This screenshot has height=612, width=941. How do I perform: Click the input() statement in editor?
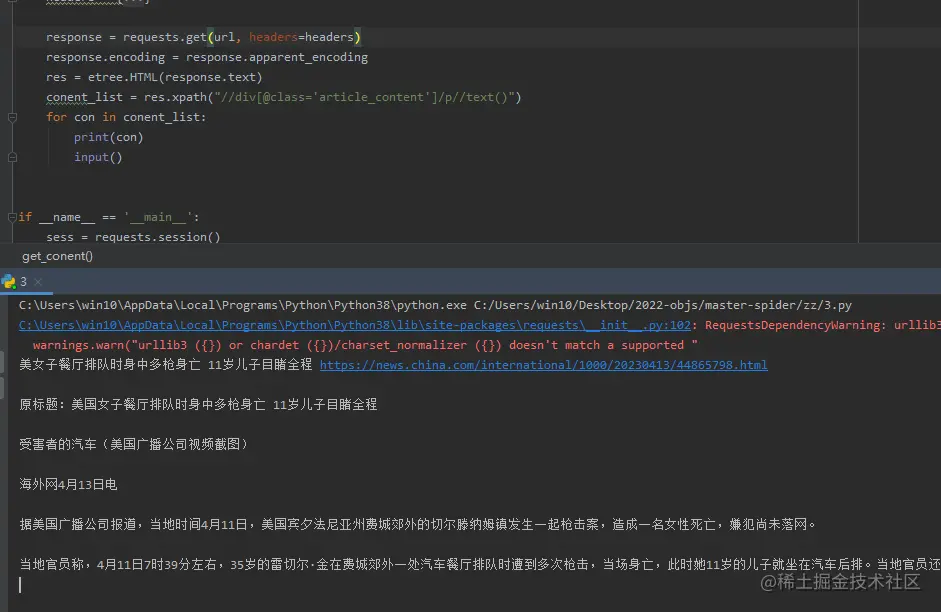[98, 157]
